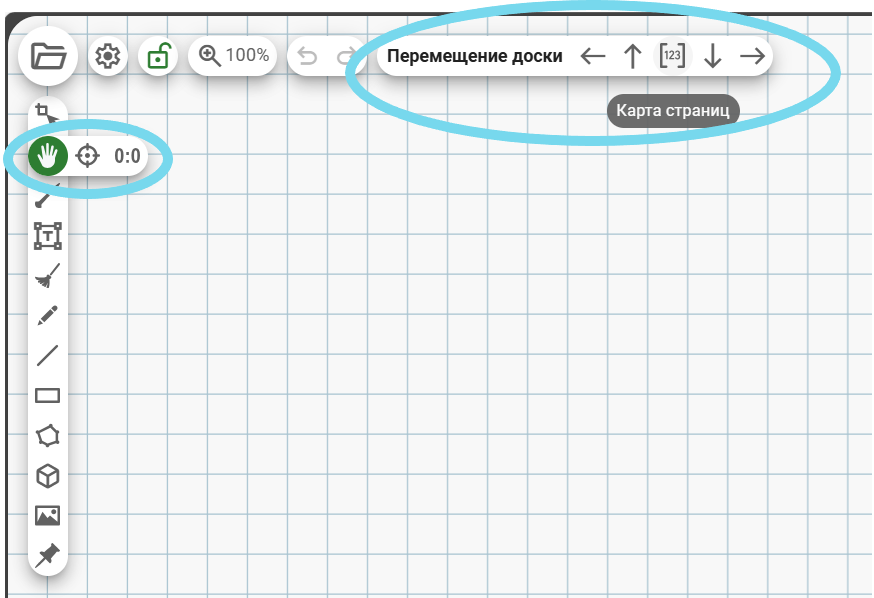Screen dimensions: 874x598
Task: Select the 3D cube tool
Action: point(48,476)
